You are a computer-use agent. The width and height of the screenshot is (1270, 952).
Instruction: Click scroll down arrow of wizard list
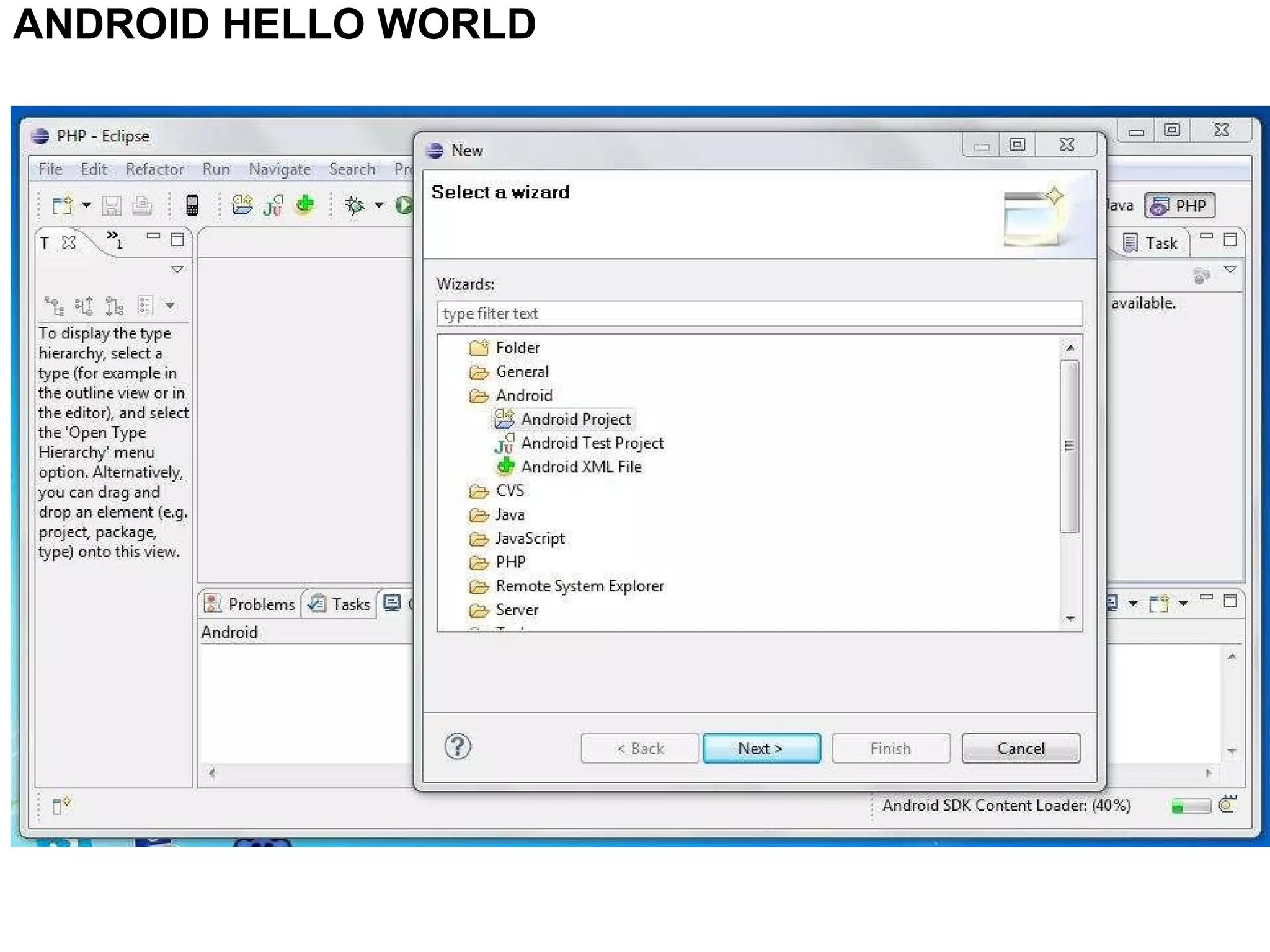pos(1070,619)
